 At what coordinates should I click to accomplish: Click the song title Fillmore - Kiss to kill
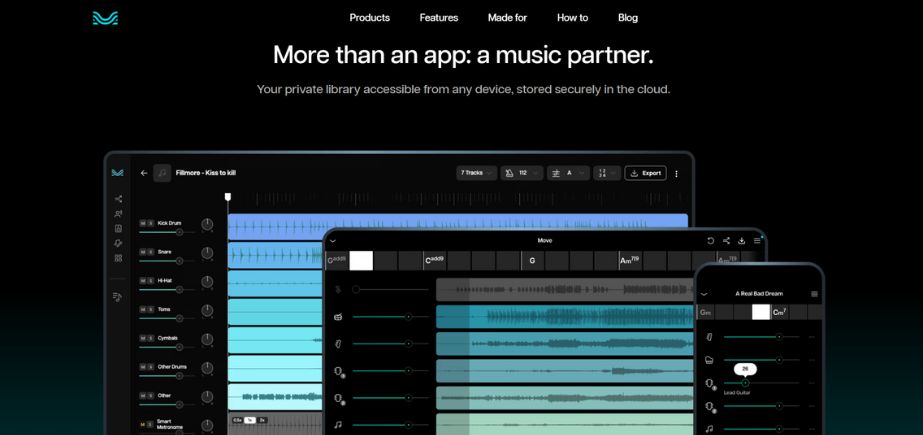[x=205, y=173]
